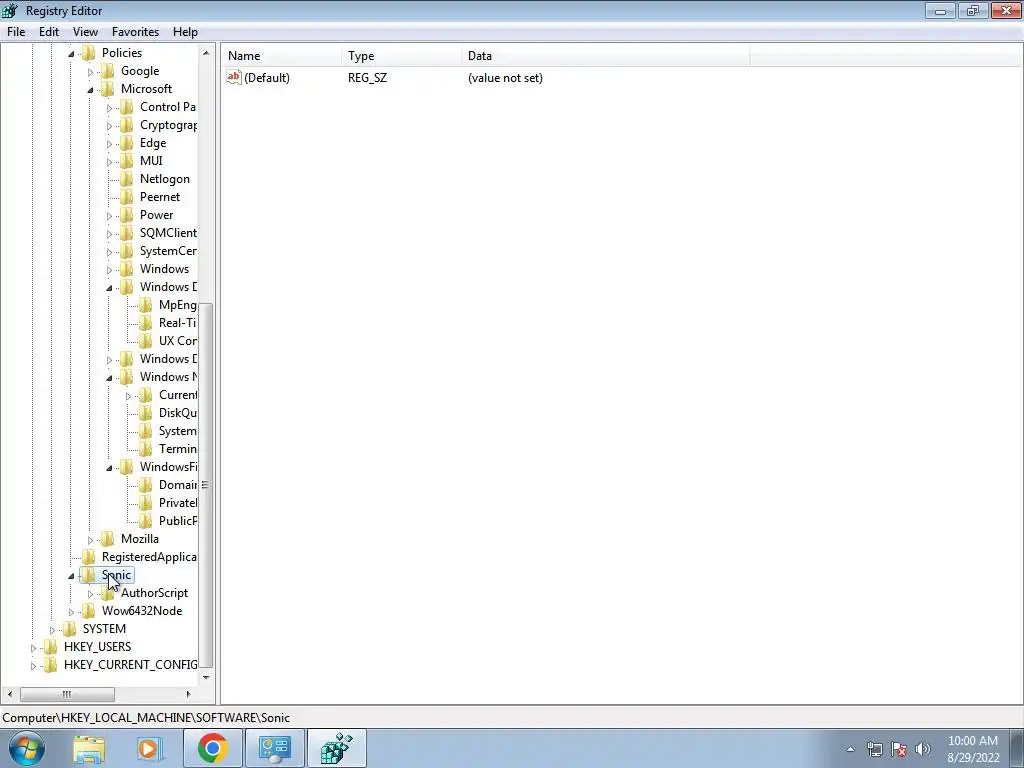1024x768 pixels.
Task: Expand the Edge key
Action: coord(109,144)
